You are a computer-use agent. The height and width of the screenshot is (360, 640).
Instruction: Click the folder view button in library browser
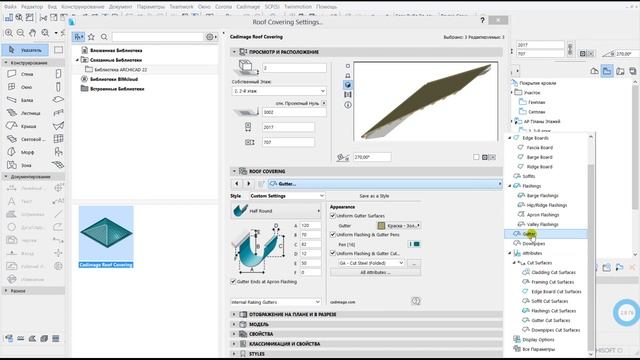tap(78, 37)
